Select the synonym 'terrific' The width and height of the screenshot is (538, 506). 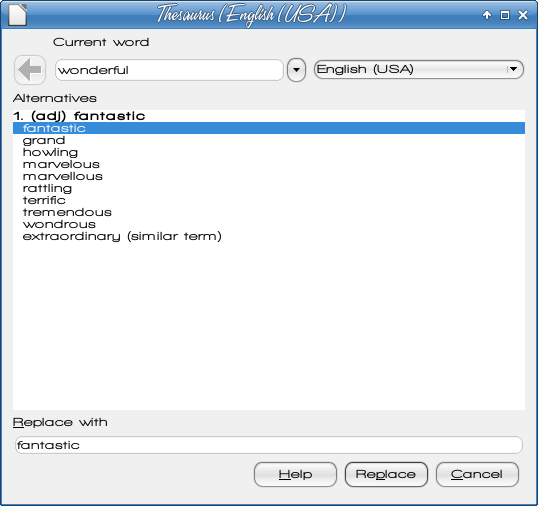point(269,200)
